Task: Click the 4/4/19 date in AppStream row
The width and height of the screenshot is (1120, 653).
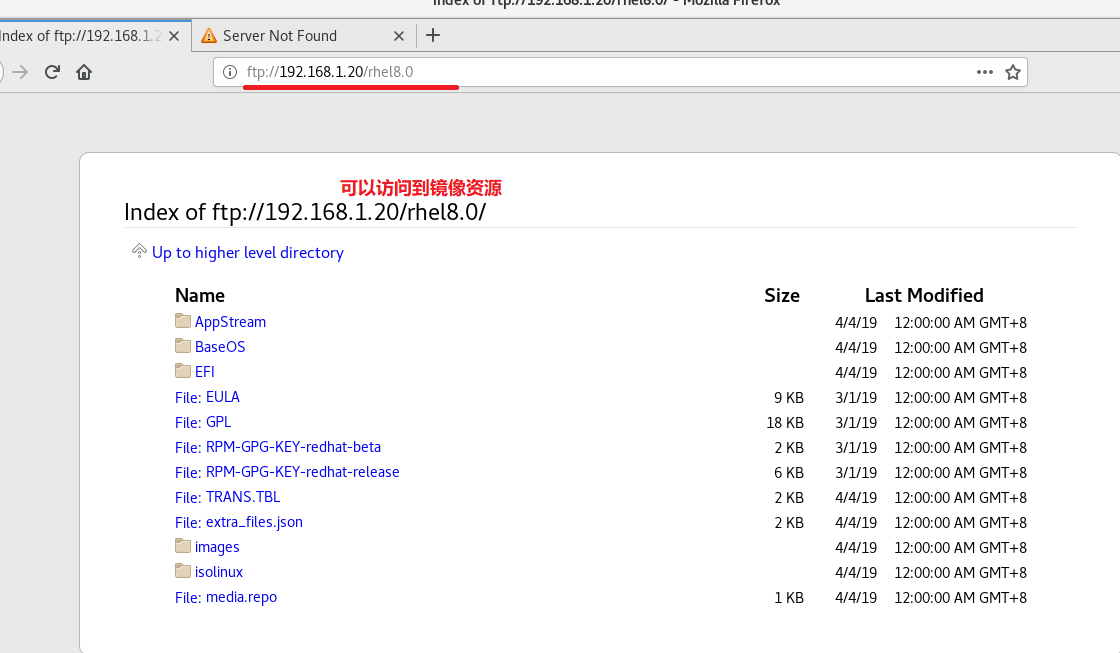Action: (x=856, y=323)
